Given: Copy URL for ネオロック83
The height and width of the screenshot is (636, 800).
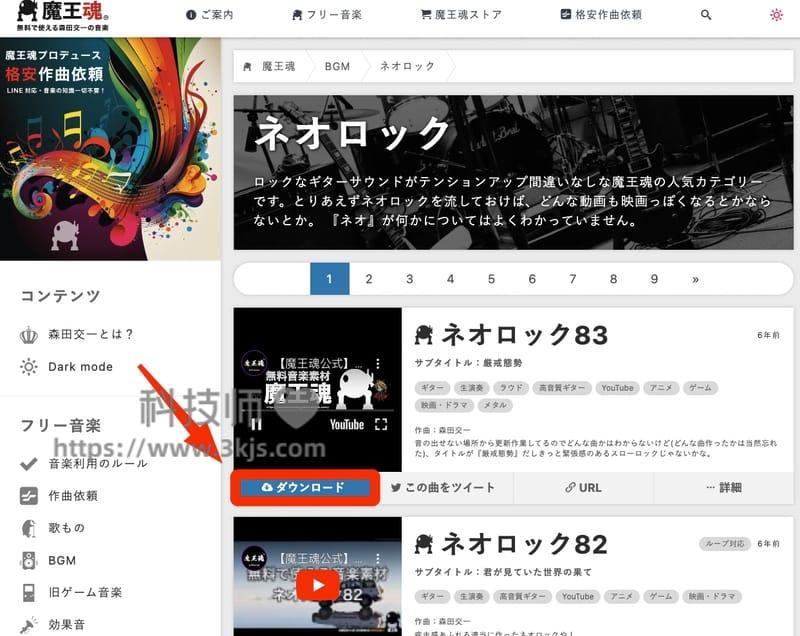Looking at the screenshot, I should (583, 488).
